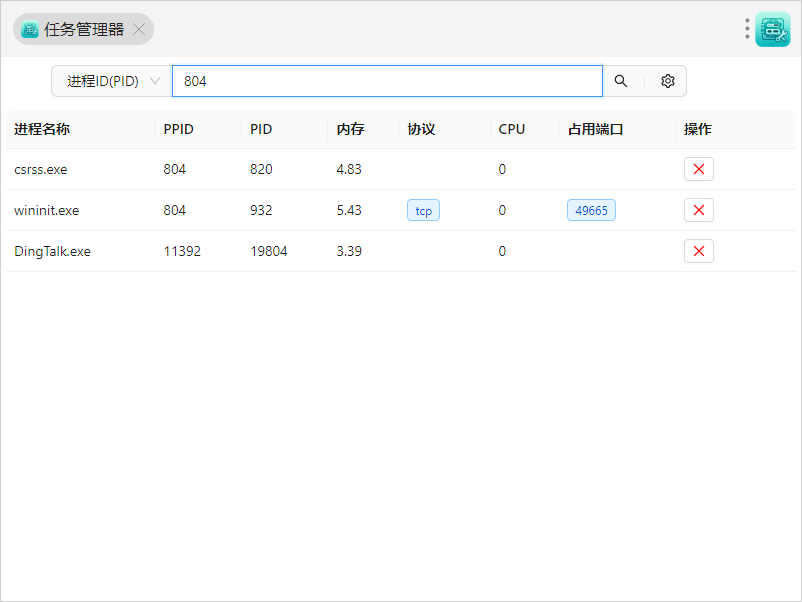This screenshot has width=802, height=602.
Task: Select the wininit.exe process name
Action: coord(47,210)
